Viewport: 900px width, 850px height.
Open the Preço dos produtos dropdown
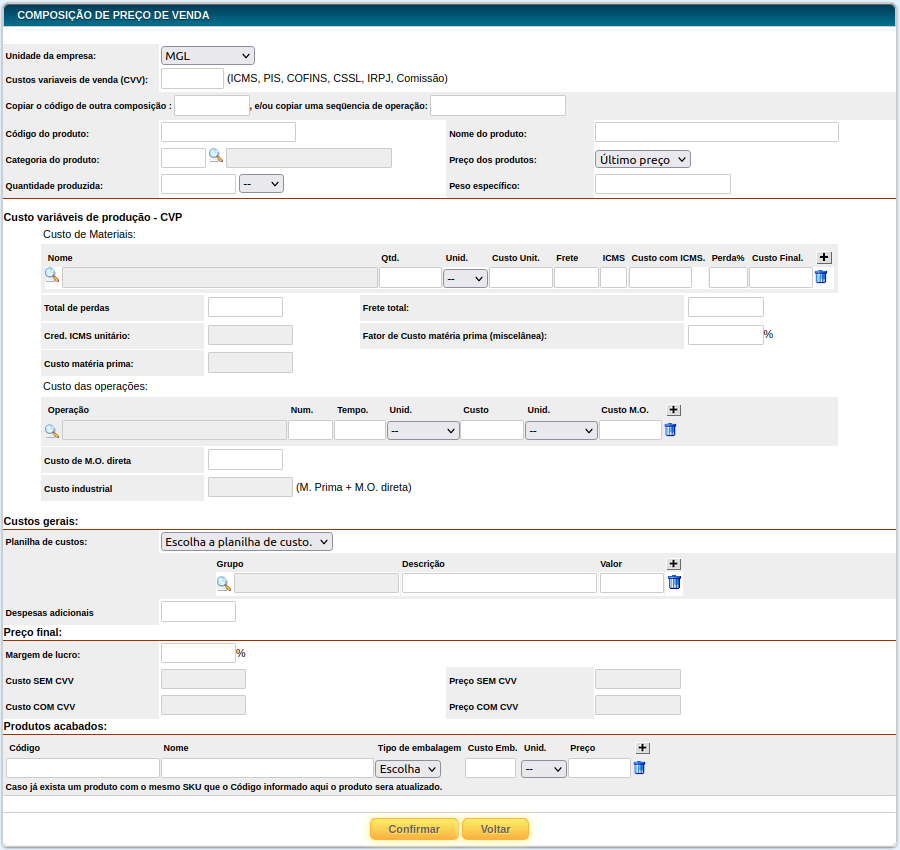[643, 159]
